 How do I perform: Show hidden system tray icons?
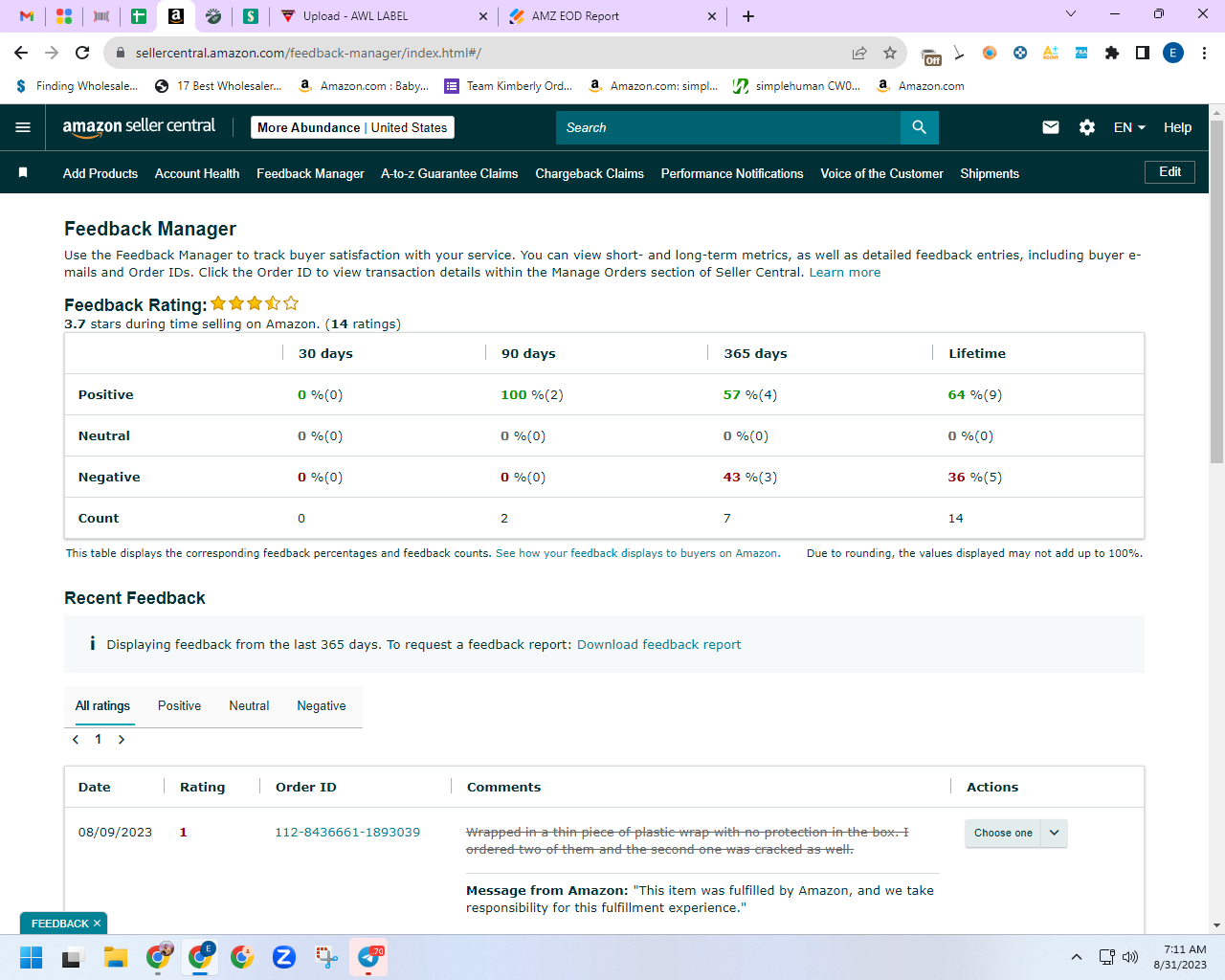[x=1077, y=957]
